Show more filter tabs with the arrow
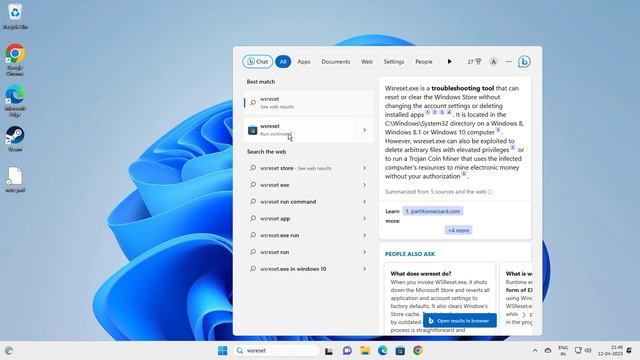This screenshot has width=640, height=360. point(449,62)
